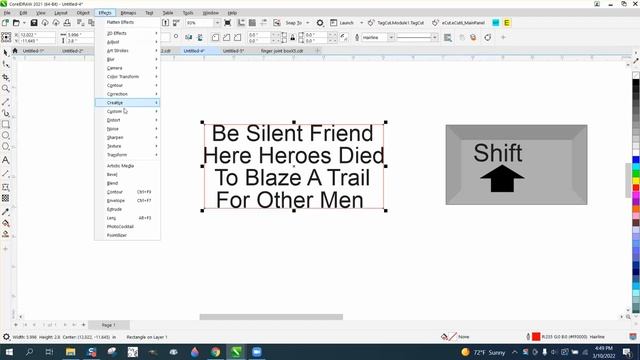The height and width of the screenshot is (360, 640).
Task: Expand the Art Strokes submenu
Action: tap(127, 51)
